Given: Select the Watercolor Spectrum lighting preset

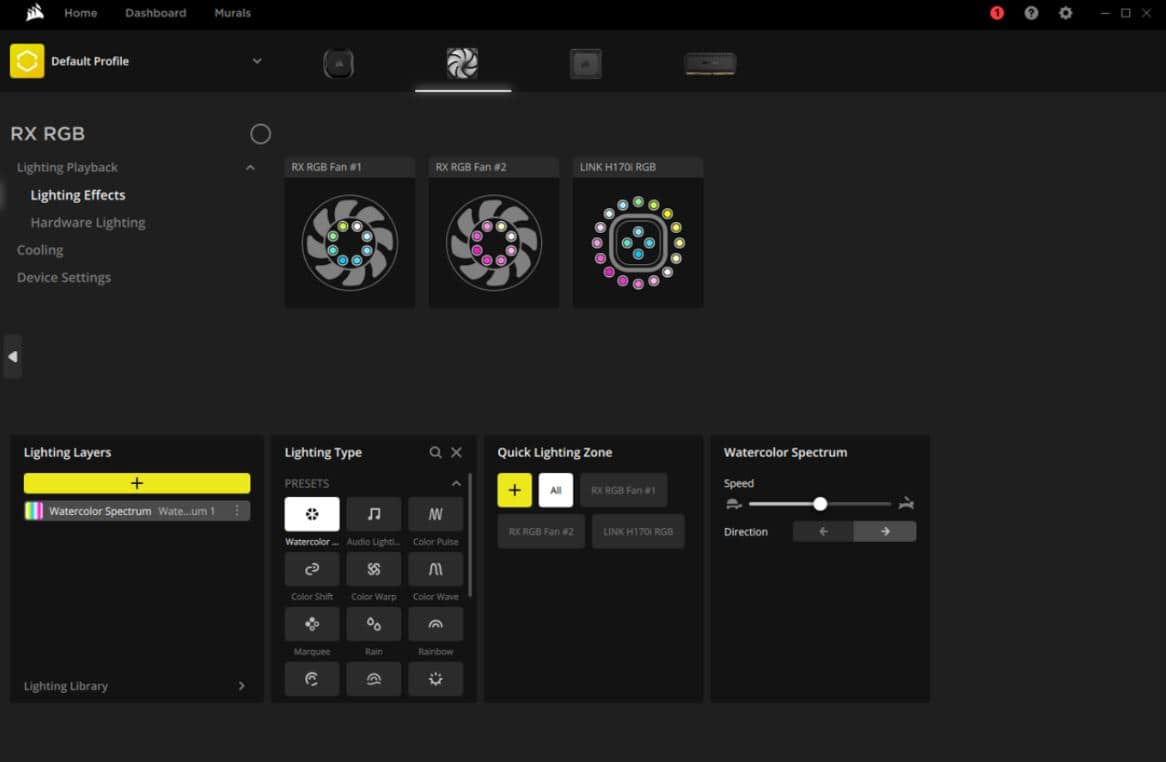Looking at the screenshot, I should [x=312, y=514].
